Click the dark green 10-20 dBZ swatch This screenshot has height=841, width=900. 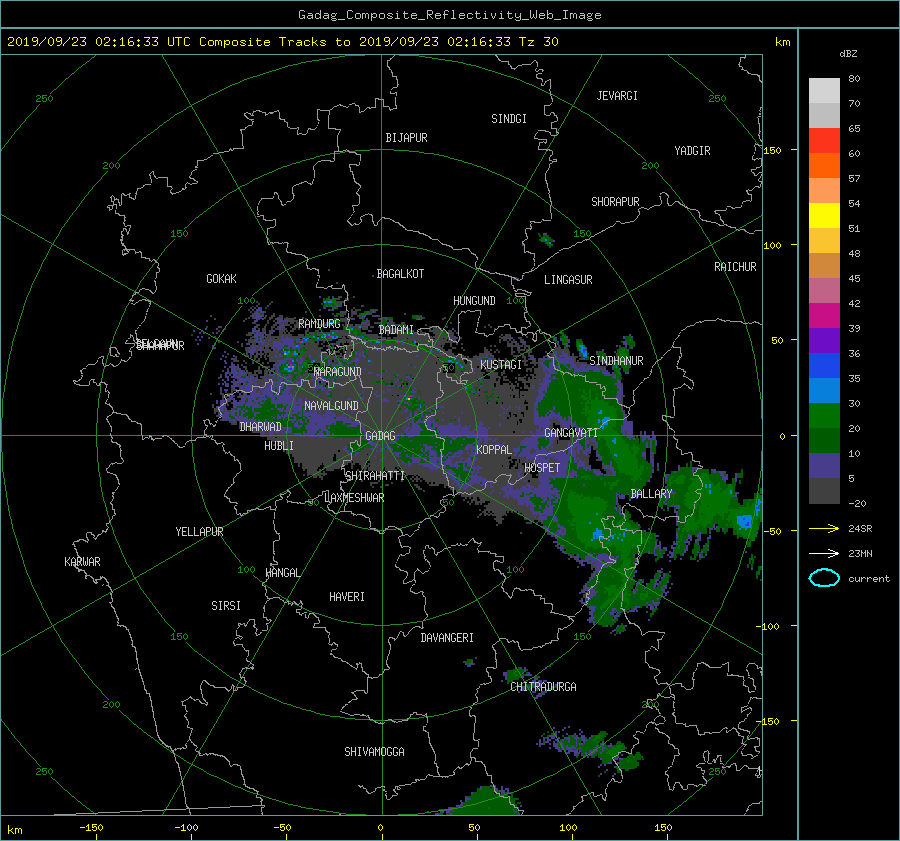824,440
